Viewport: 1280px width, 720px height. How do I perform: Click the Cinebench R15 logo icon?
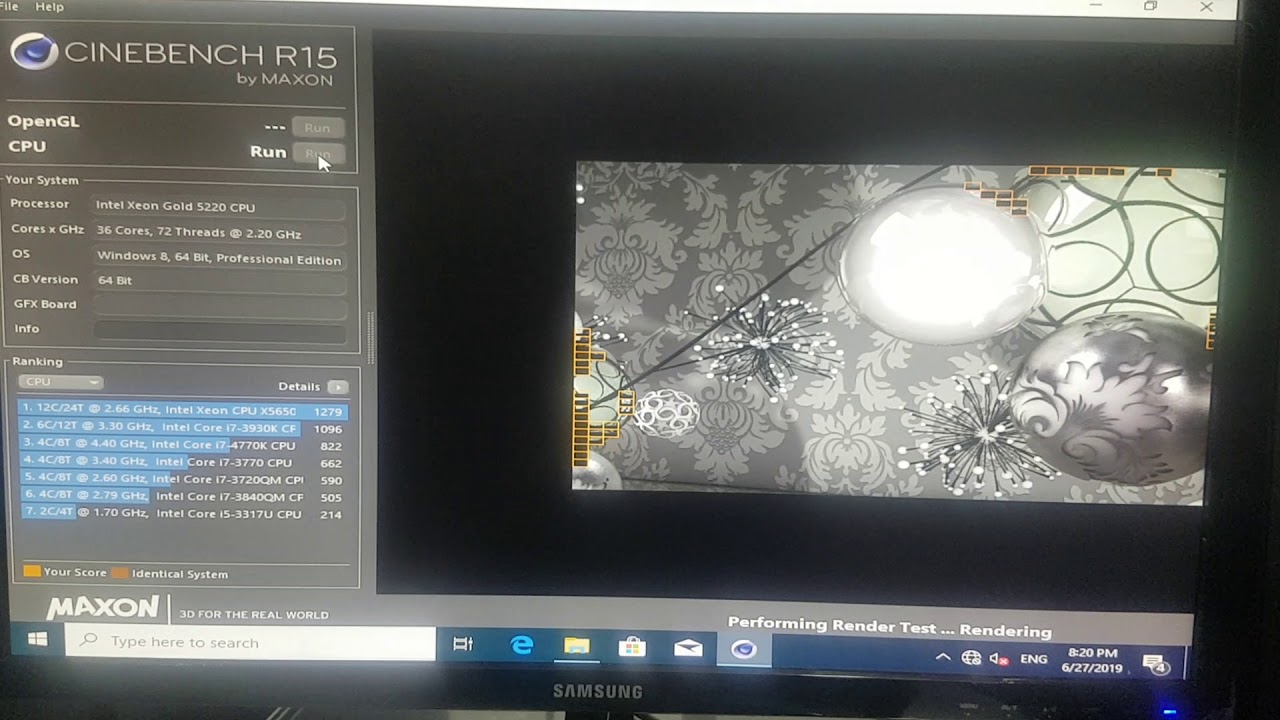click(34, 52)
